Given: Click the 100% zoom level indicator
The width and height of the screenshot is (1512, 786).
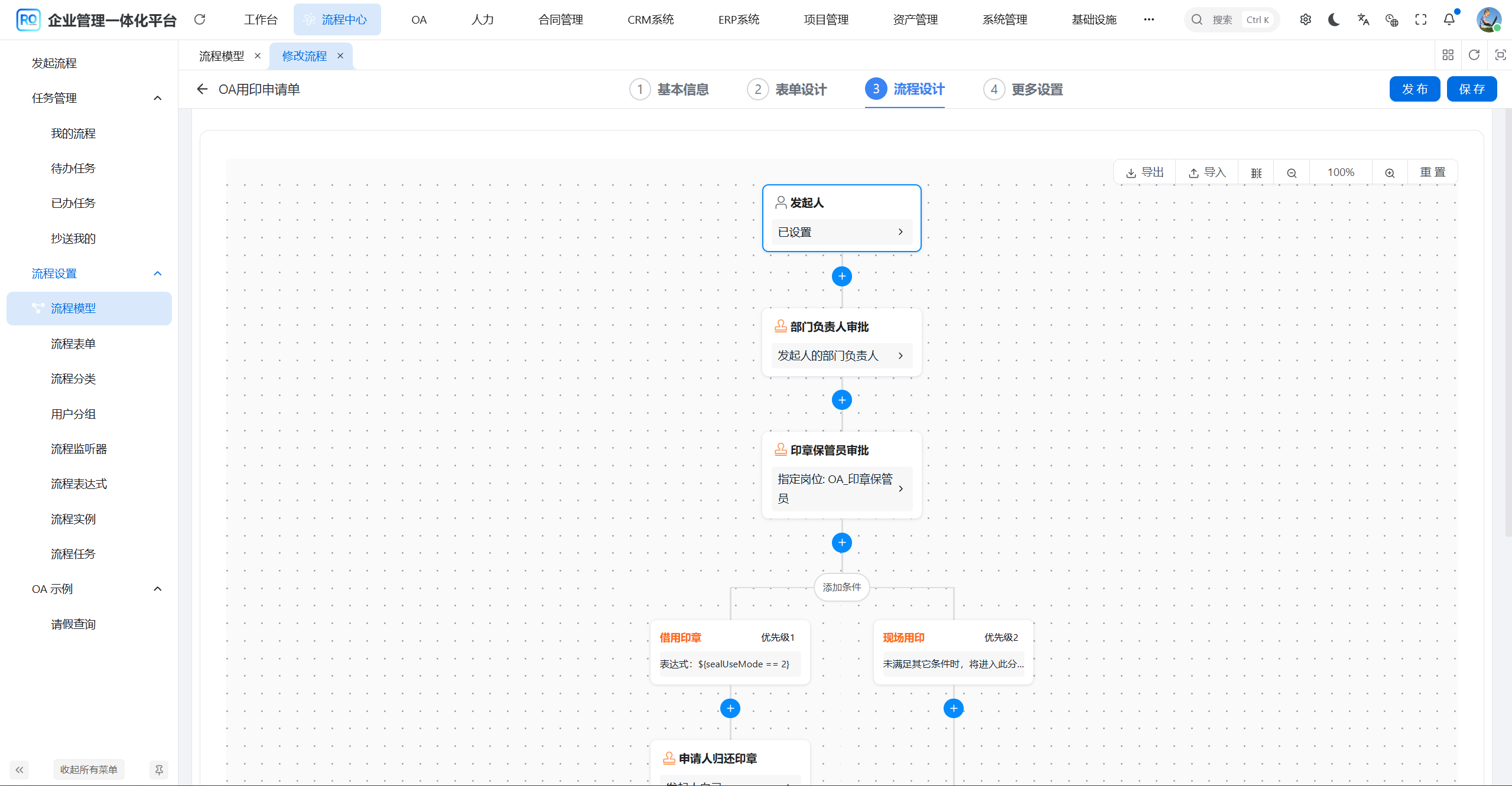Looking at the screenshot, I should tap(1341, 172).
